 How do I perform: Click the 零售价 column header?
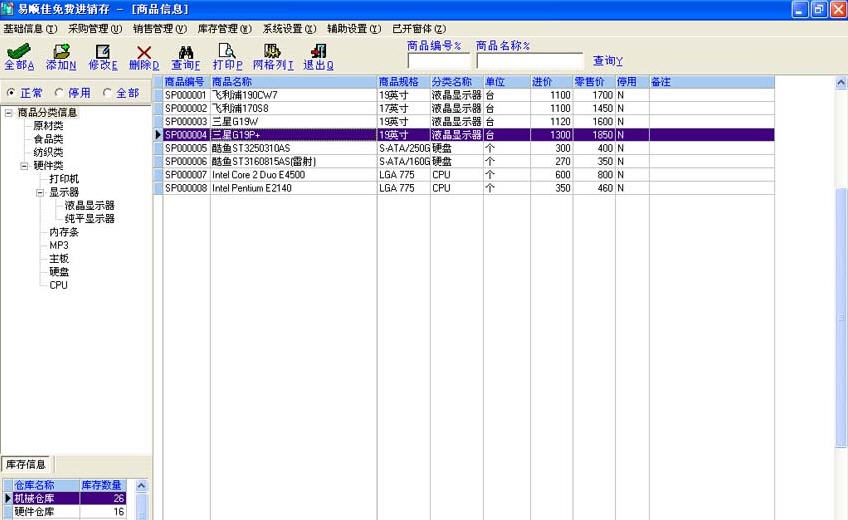click(594, 82)
